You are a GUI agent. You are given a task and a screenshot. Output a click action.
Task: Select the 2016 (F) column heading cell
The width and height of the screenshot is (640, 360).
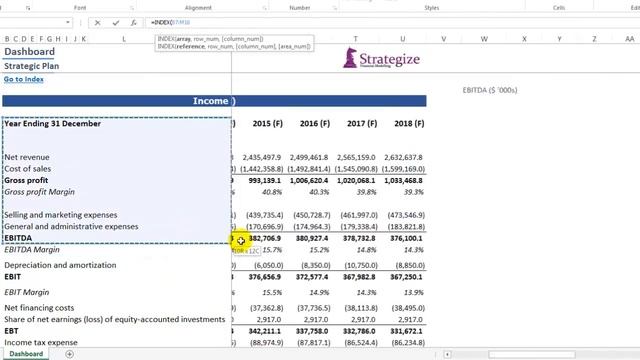[315, 124]
